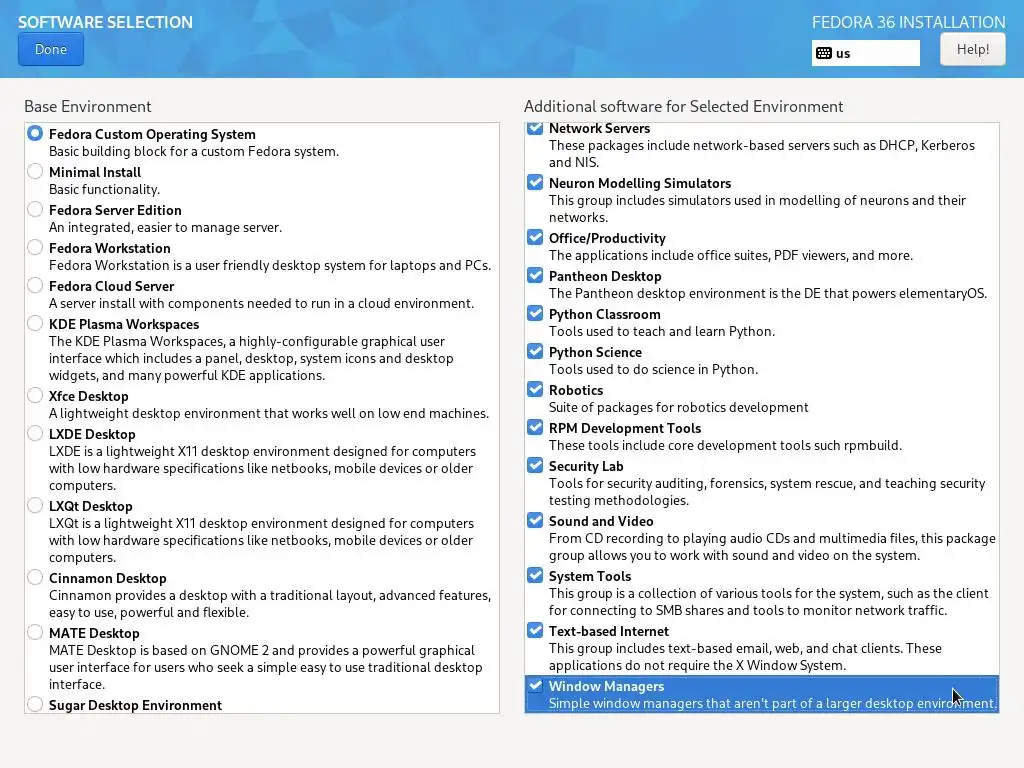The width and height of the screenshot is (1024, 768).
Task: Uncheck the Pantheon Desktop checkbox
Action: click(x=535, y=275)
